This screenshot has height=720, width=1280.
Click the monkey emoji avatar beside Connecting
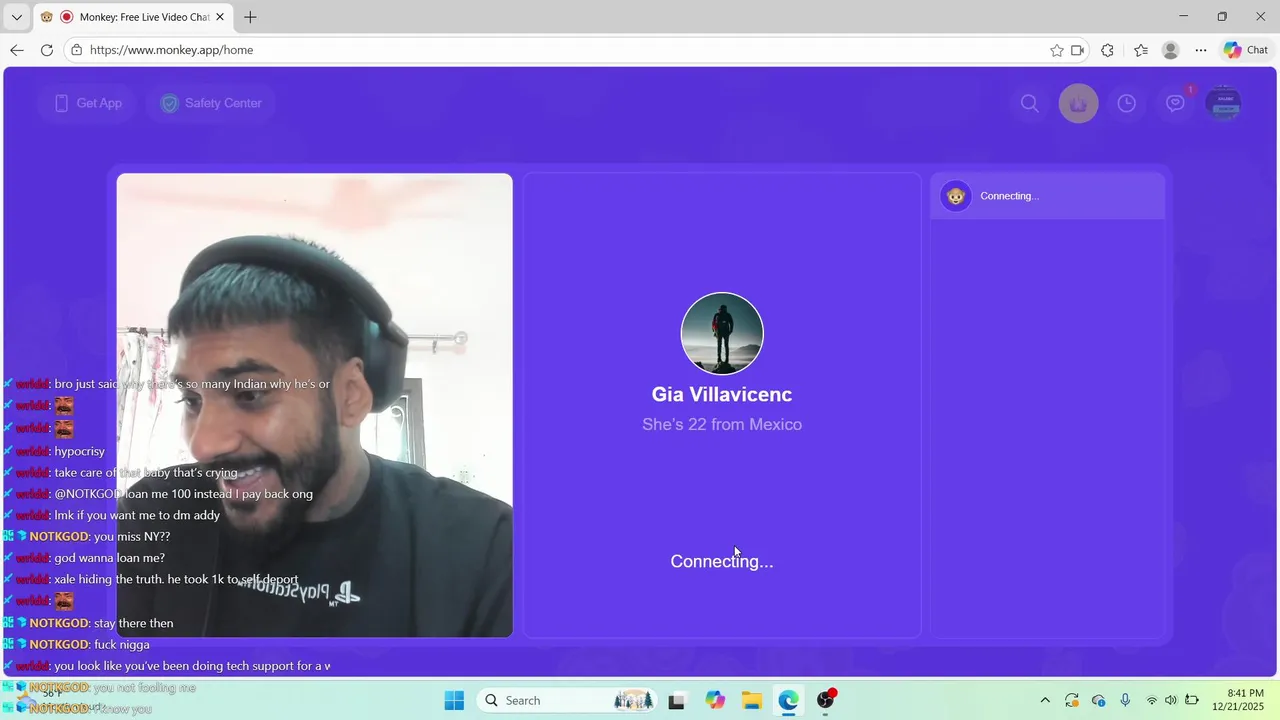[956, 196]
